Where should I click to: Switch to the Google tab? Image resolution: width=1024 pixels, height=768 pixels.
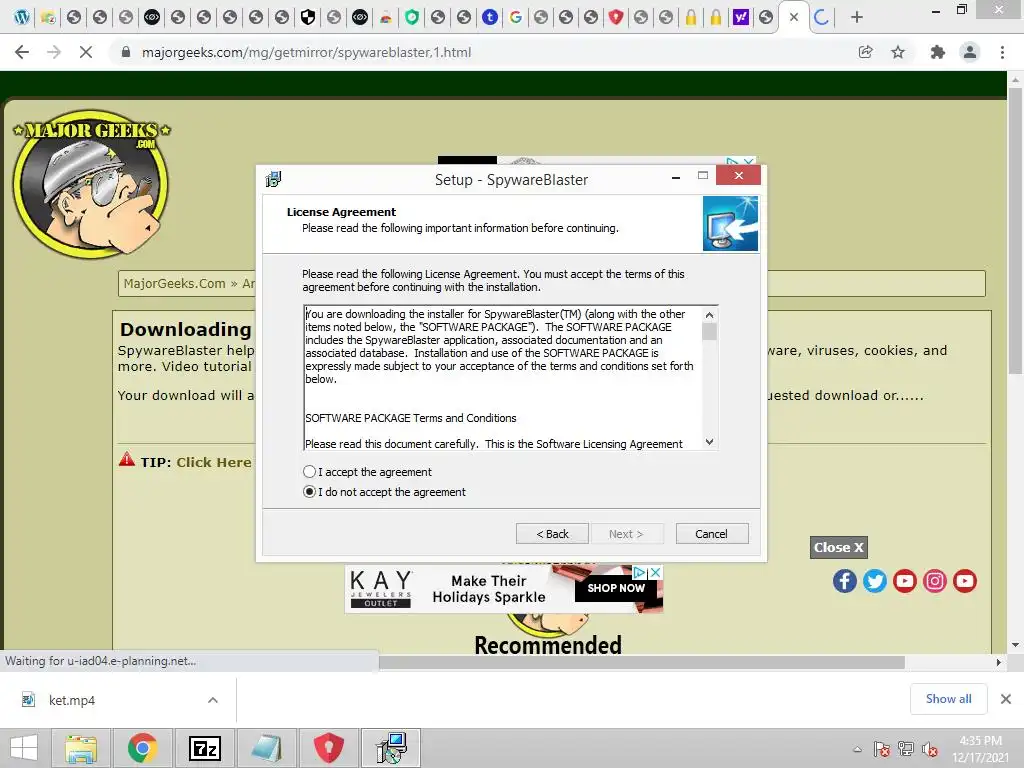pos(515,18)
